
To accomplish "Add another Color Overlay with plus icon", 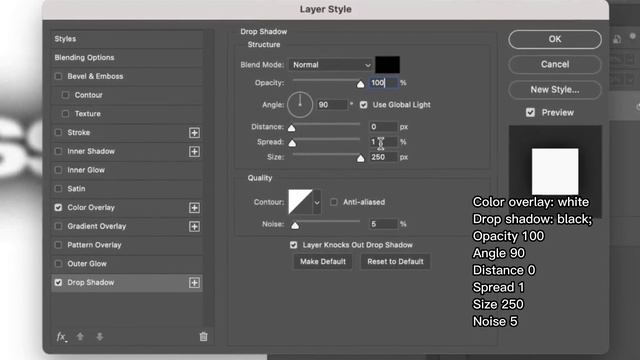I will 194,208.
